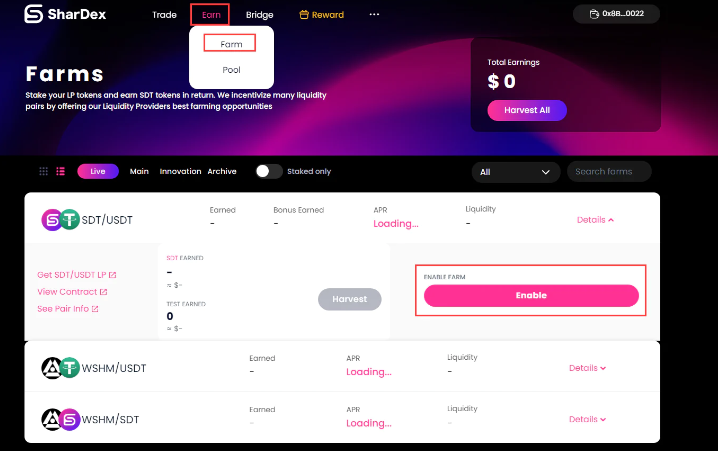
Task: Switch to list view layout icon
Action: [61, 171]
